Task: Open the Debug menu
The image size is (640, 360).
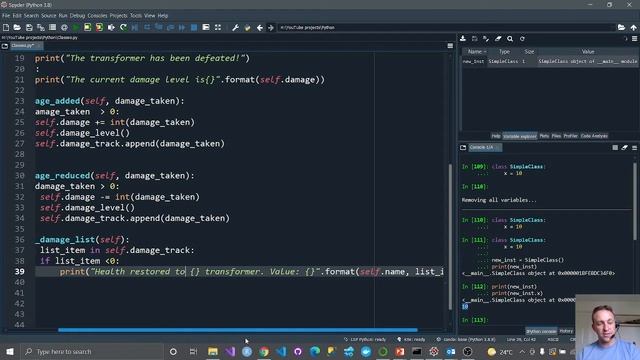Action: click(x=77, y=16)
